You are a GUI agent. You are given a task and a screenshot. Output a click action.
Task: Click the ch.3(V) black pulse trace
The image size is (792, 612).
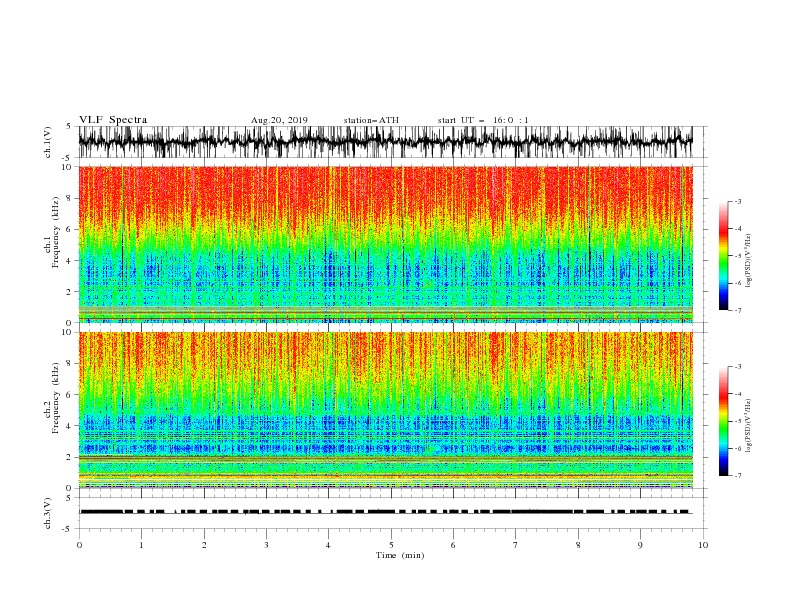[x=385, y=512]
